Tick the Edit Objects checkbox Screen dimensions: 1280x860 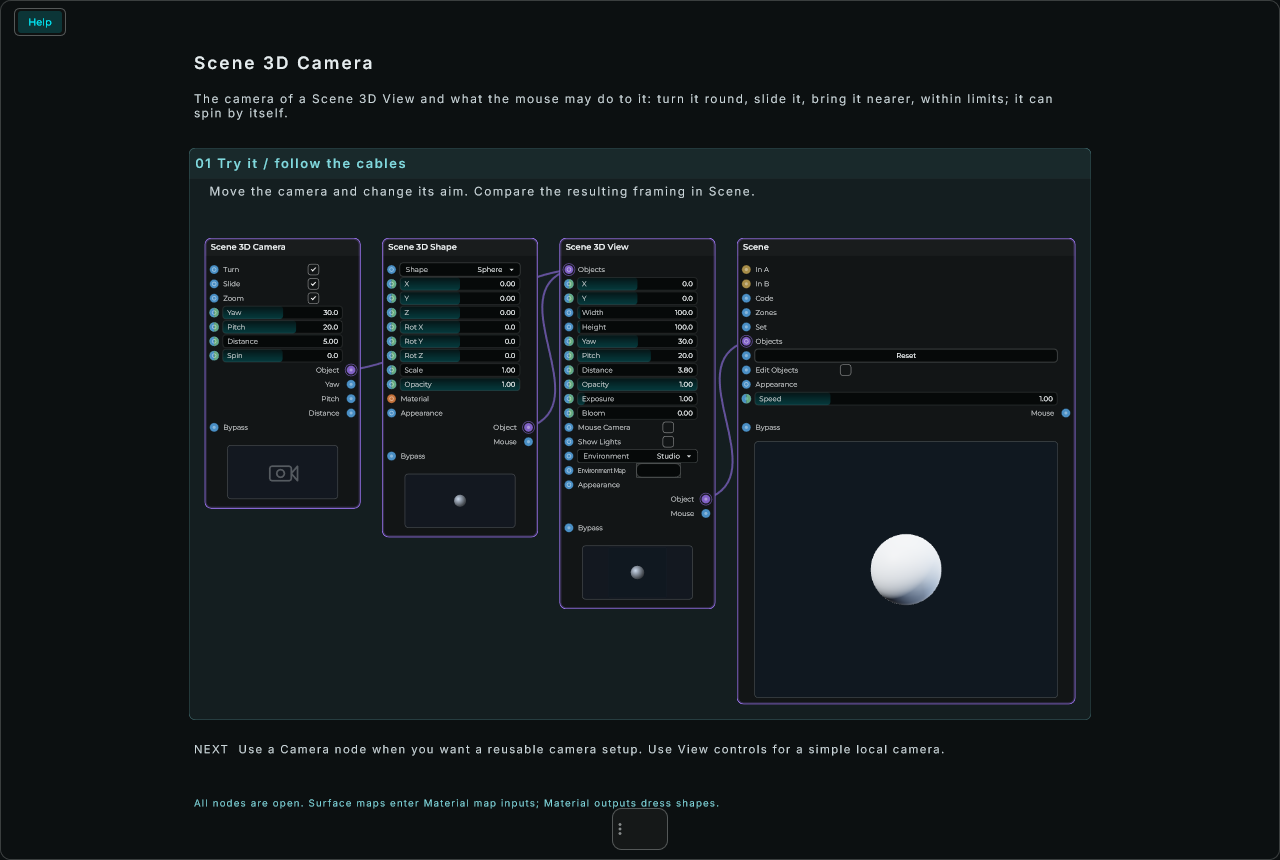(845, 370)
